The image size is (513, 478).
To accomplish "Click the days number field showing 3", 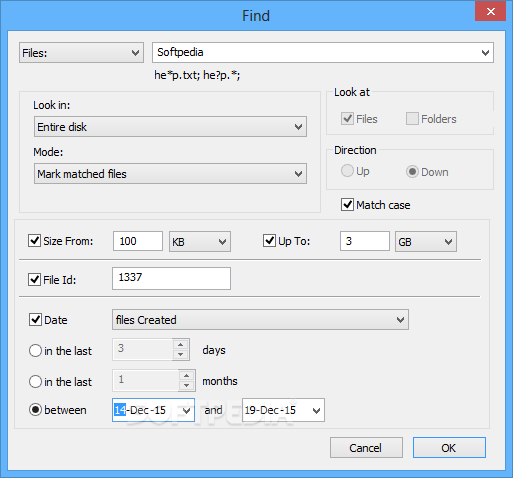I will pyautogui.click(x=143, y=350).
